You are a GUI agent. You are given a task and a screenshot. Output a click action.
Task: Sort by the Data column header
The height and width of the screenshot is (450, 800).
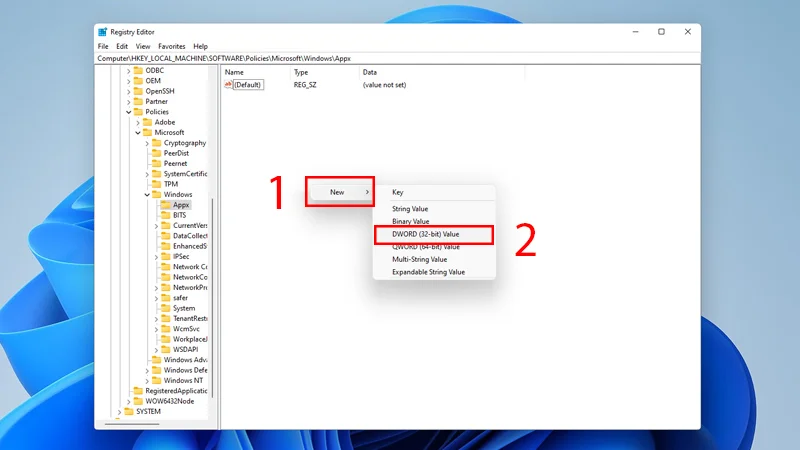point(442,72)
